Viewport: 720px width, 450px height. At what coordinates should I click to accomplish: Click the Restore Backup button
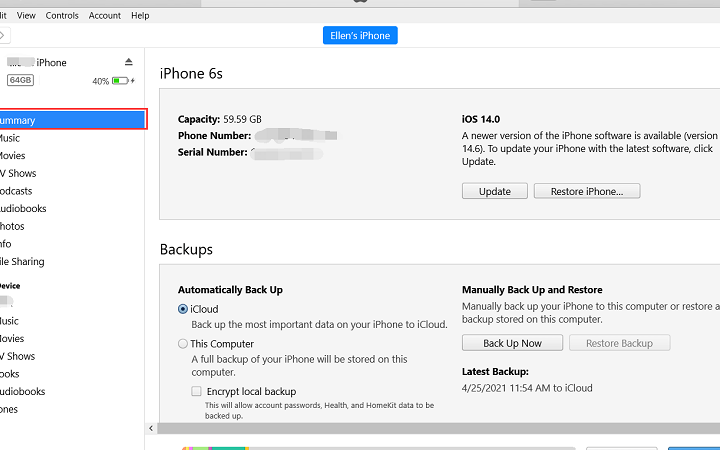pyautogui.click(x=619, y=343)
